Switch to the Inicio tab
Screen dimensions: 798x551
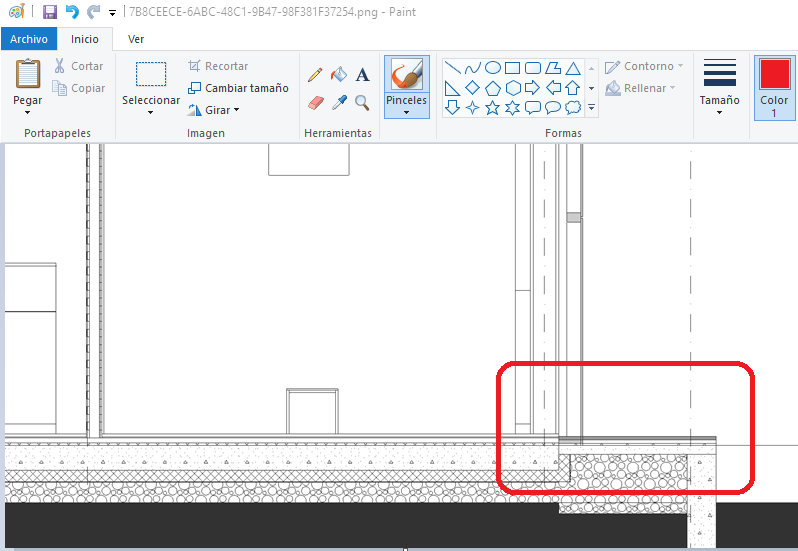pos(84,39)
